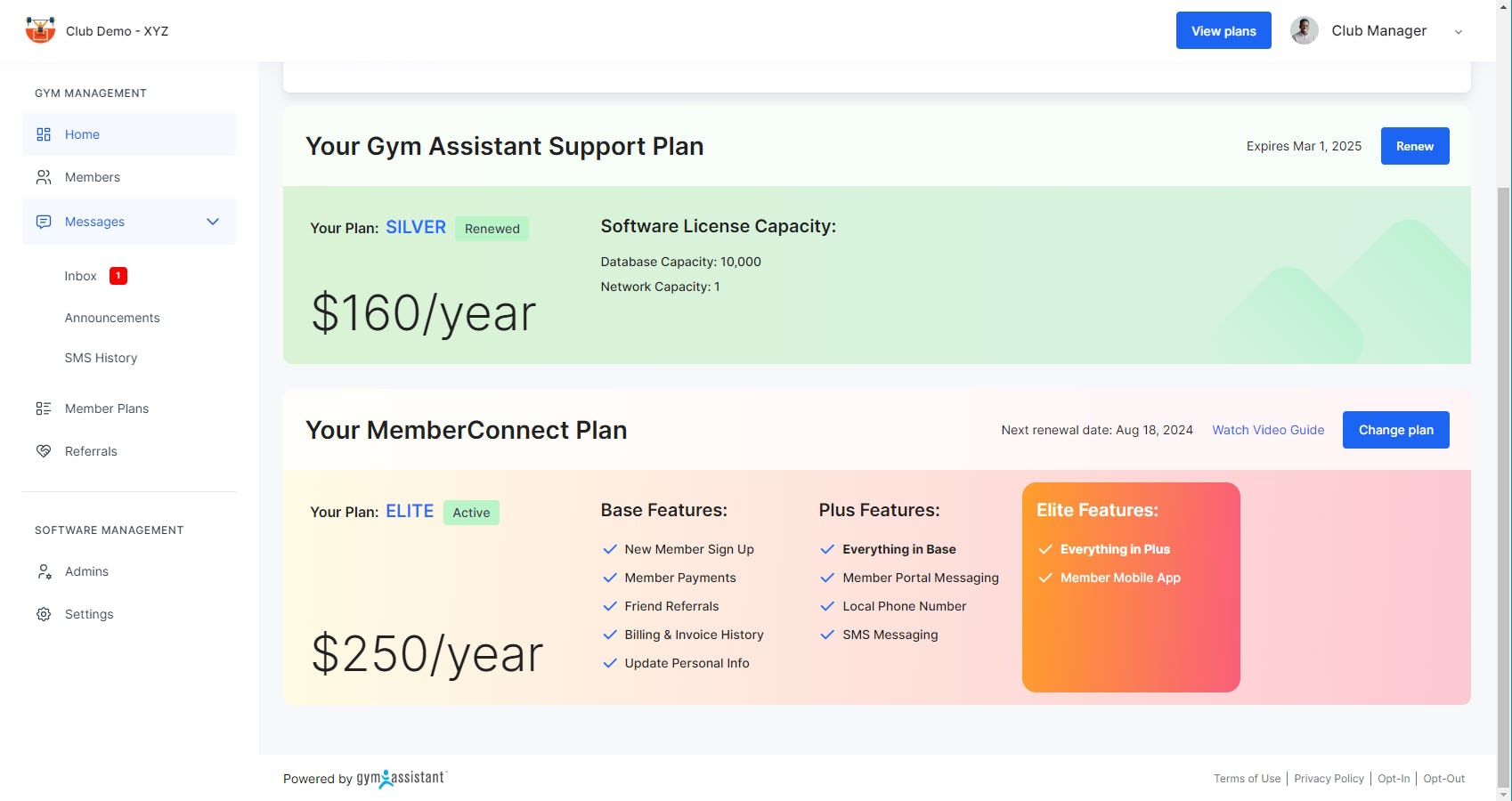Click the View plans button
Viewport: 1512px width, 801px height.
pyautogui.click(x=1223, y=29)
